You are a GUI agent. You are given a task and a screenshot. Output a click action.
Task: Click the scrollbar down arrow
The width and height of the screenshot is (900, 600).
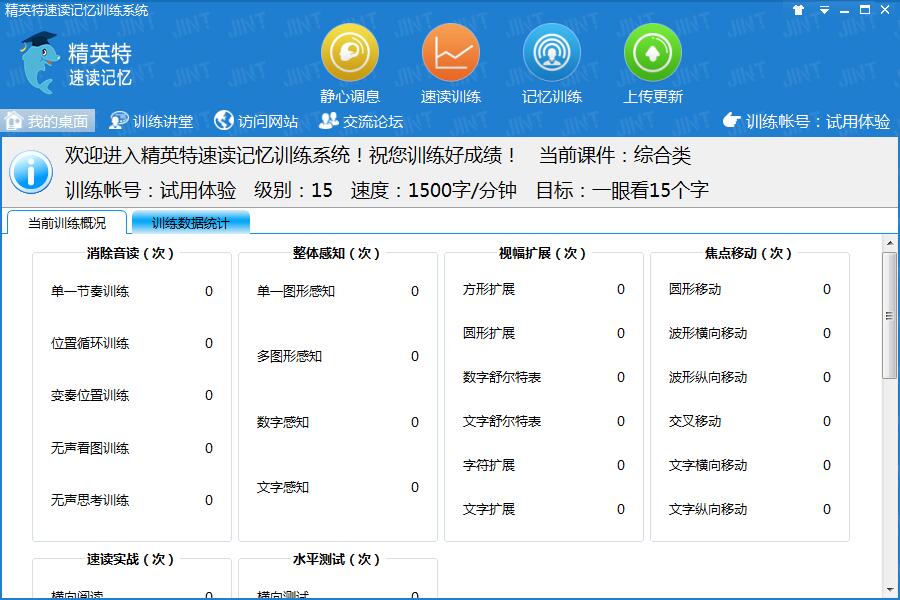point(889,591)
